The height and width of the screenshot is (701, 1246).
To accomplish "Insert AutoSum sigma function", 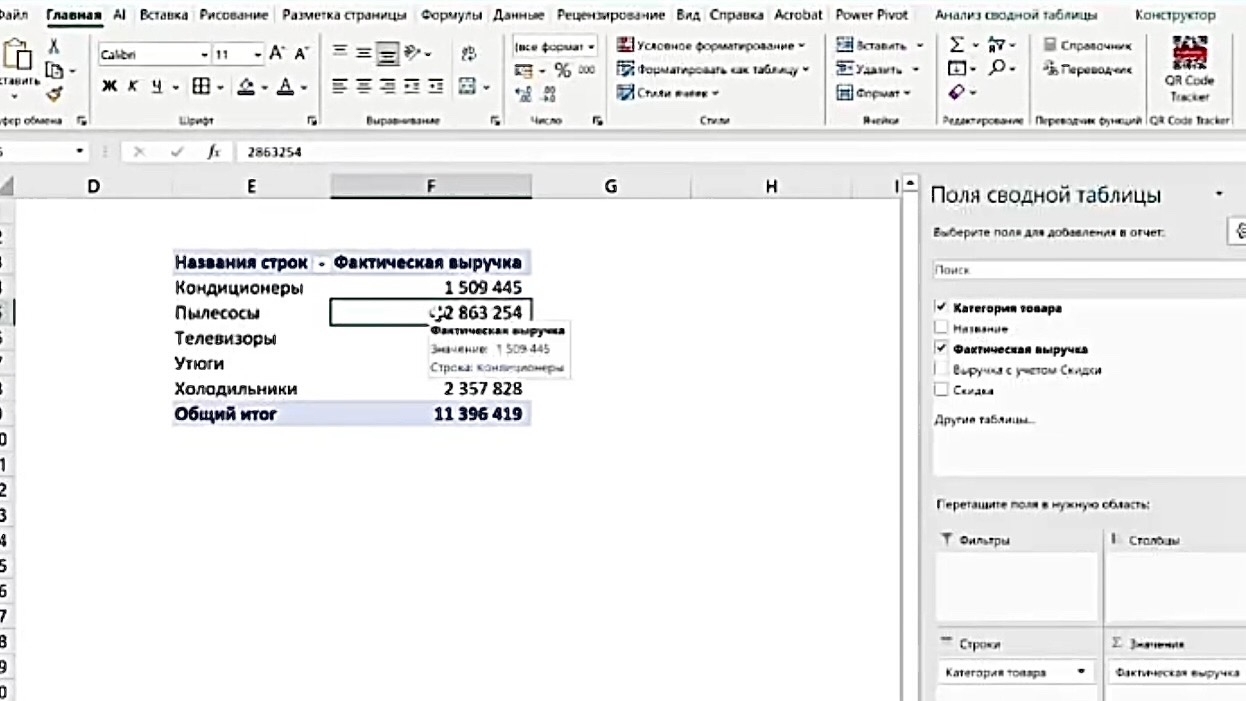I will (957, 46).
